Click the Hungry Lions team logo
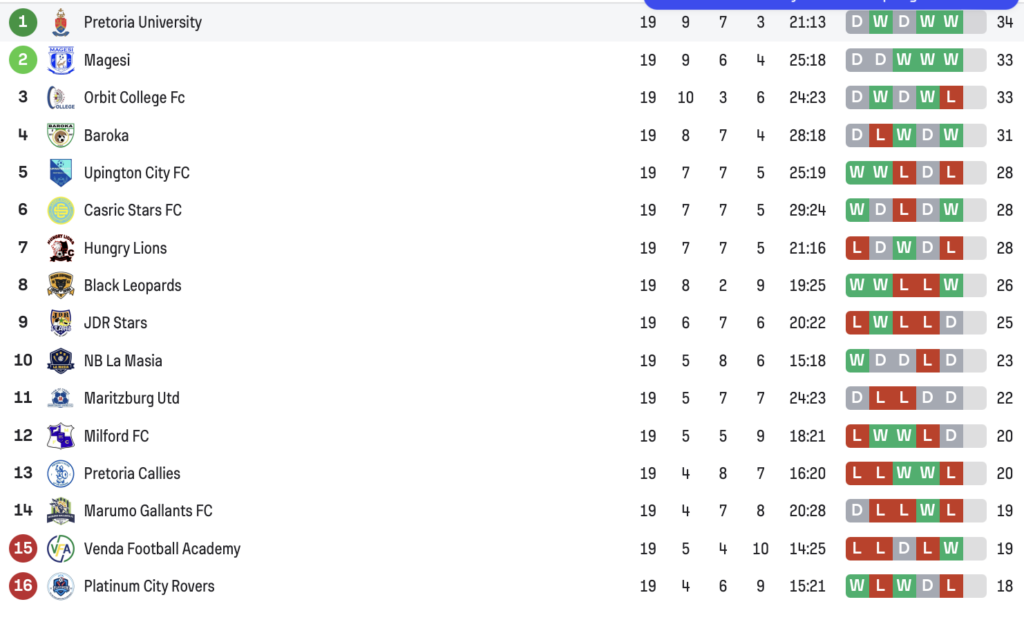The width and height of the screenshot is (1024, 622). [x=61, y=248]
